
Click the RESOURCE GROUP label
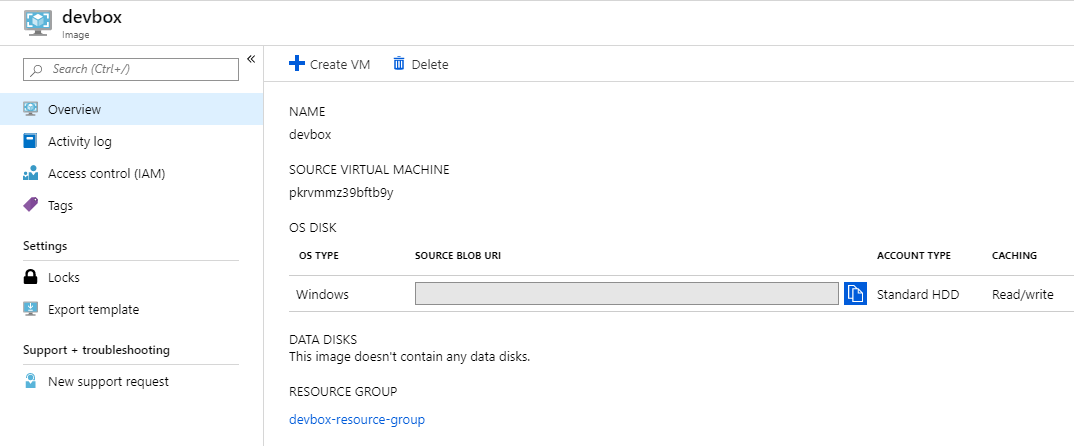pyautogui.click(x=343, y=392)
